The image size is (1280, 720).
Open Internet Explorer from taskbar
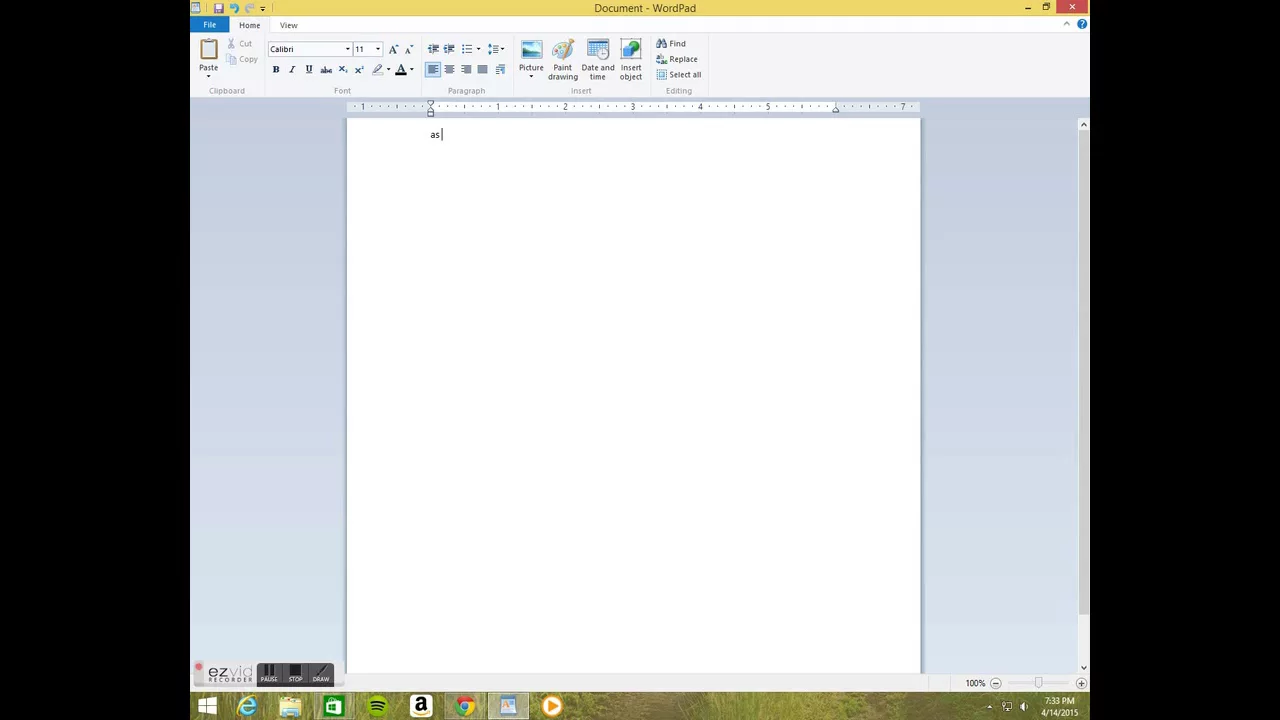tap(247, 707)
